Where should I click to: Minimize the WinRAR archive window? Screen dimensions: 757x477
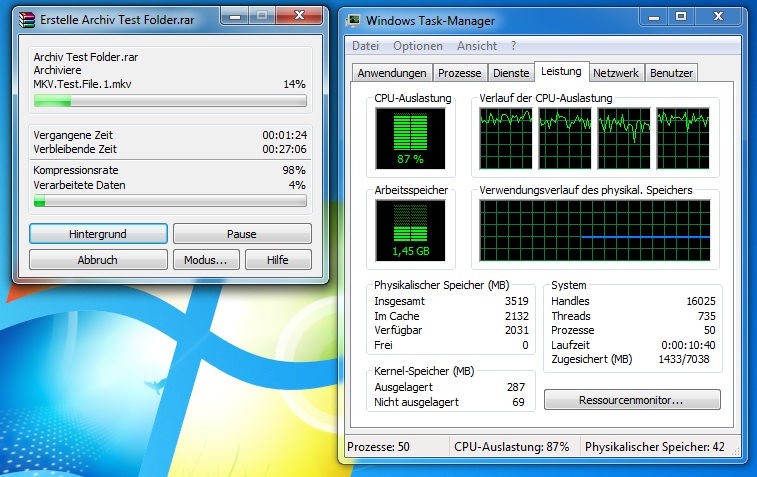point(235,16)
